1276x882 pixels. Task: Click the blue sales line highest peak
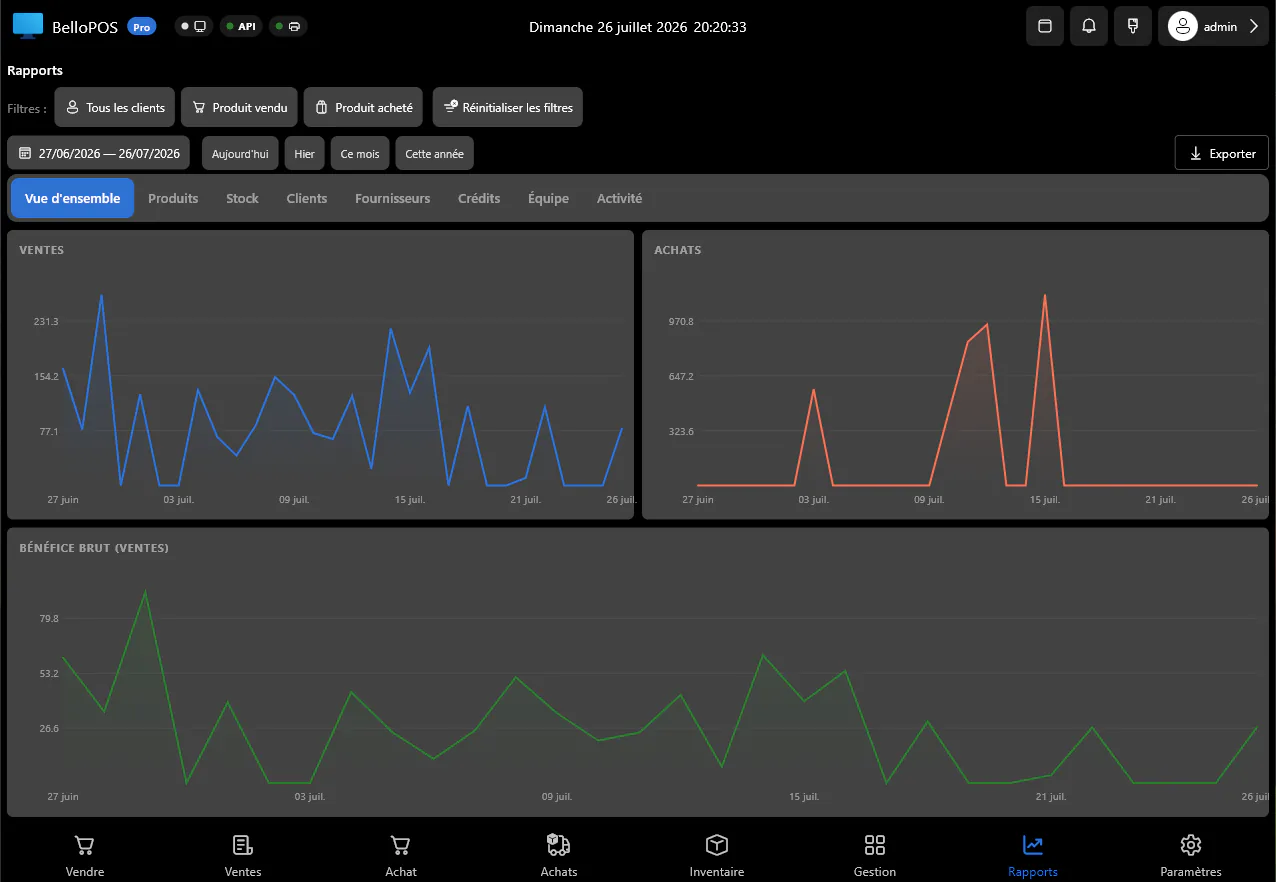101,295
